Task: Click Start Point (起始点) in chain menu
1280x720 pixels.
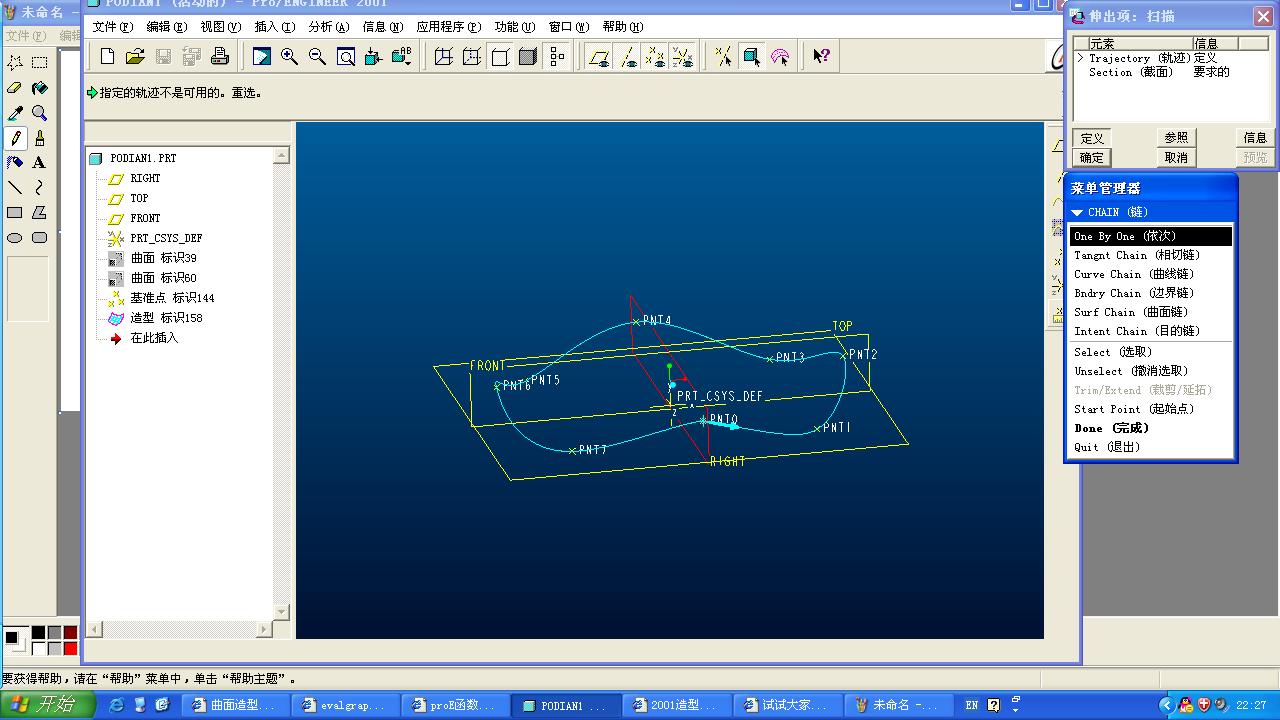Action: pyautogui.click(x=1150, y=409)
